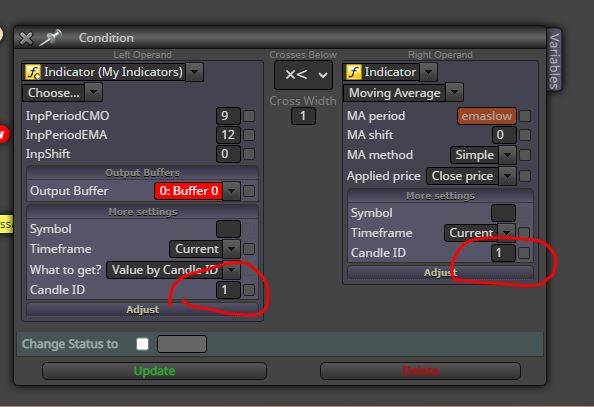The width and height of the screenshot is (594, 407).
Task: Expand the Indicator (My Indicators) type dropdown
Action: [194, 72]
